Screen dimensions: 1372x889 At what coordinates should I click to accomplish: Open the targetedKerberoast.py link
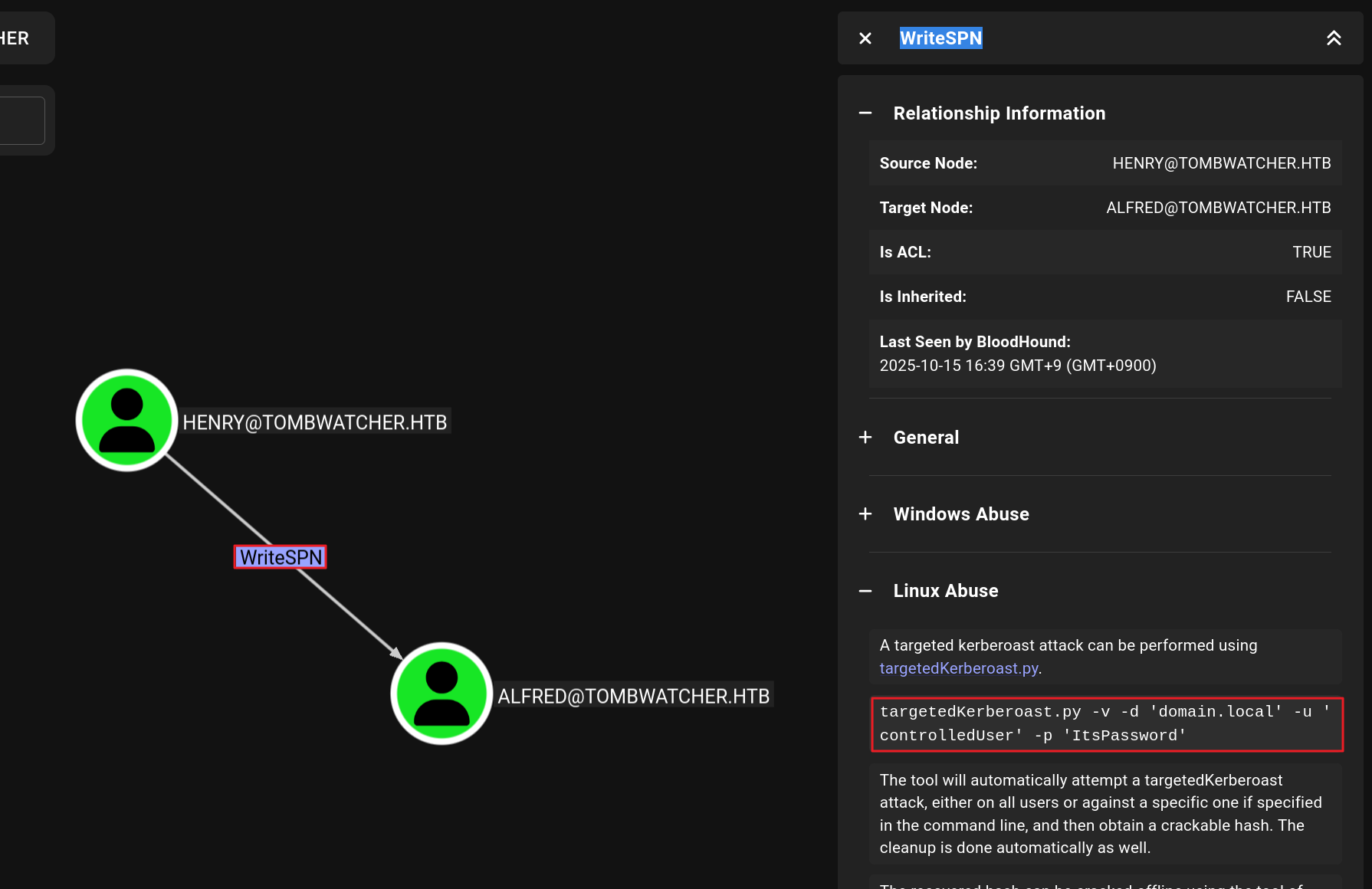tap(958, 668)
